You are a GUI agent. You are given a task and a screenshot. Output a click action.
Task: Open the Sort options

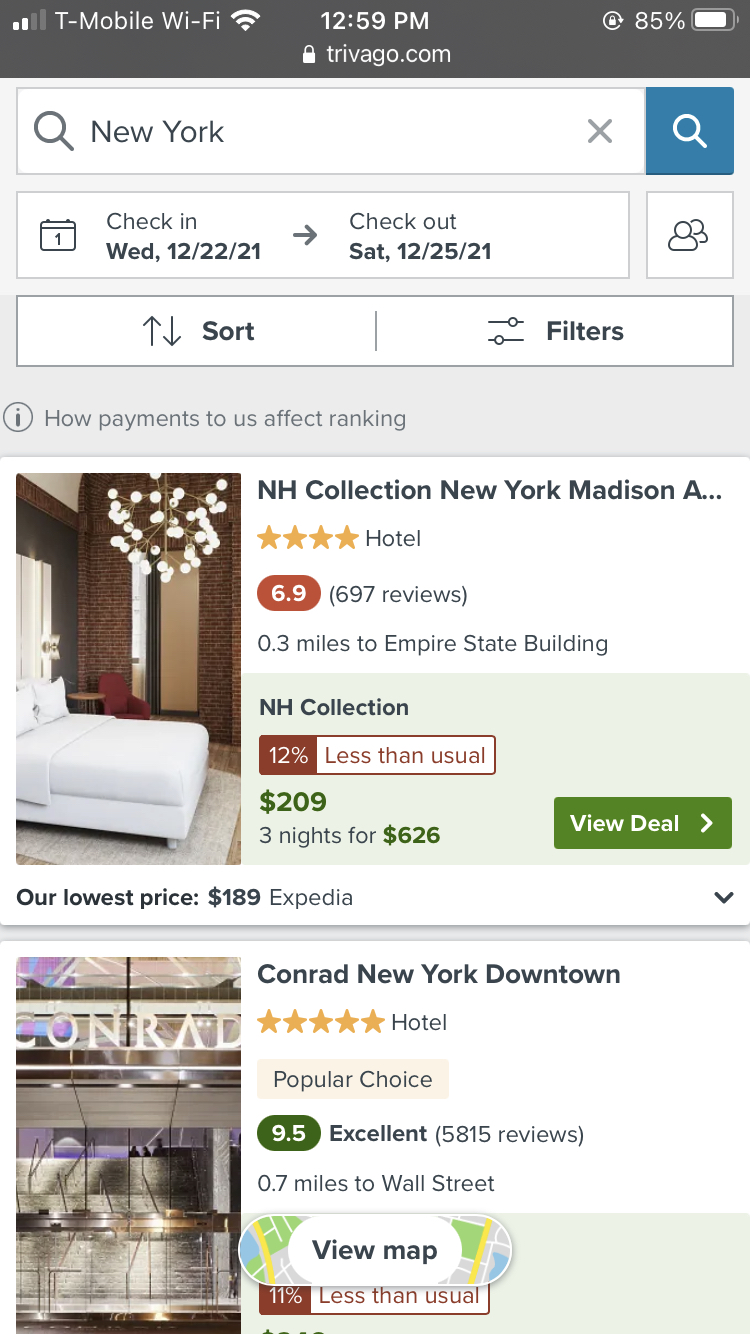point(198,331)
